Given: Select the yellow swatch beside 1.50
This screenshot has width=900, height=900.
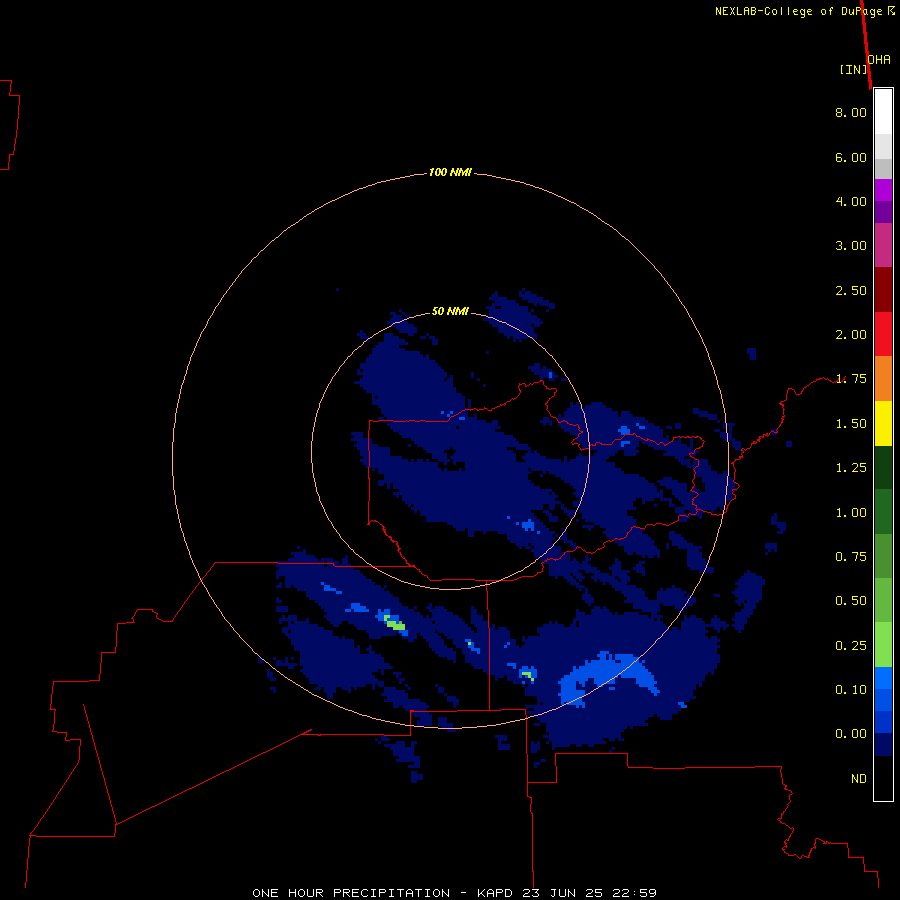Looking at the screenshot, I should [883, 423].
